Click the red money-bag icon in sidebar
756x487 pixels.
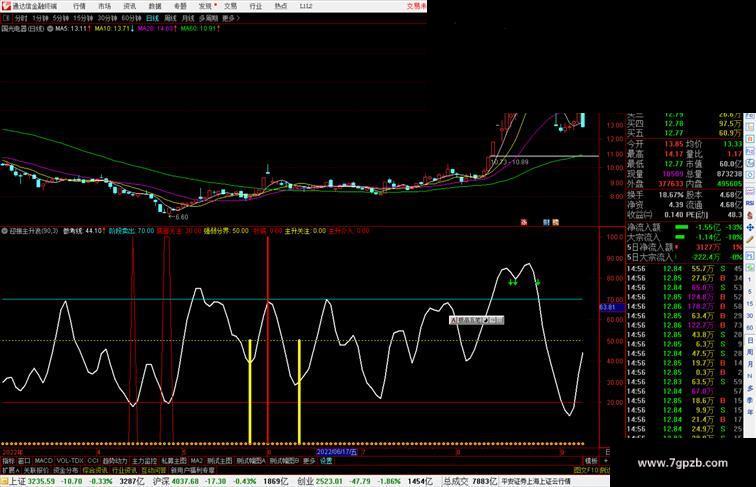750,216
